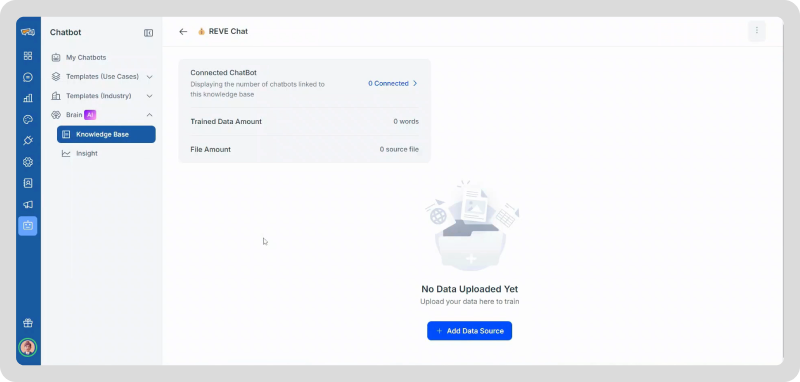Image resolution: width=800 pixels, height=382 pixels.
Task: Click the Upload your data here to train text
Action: click(469, 301)
